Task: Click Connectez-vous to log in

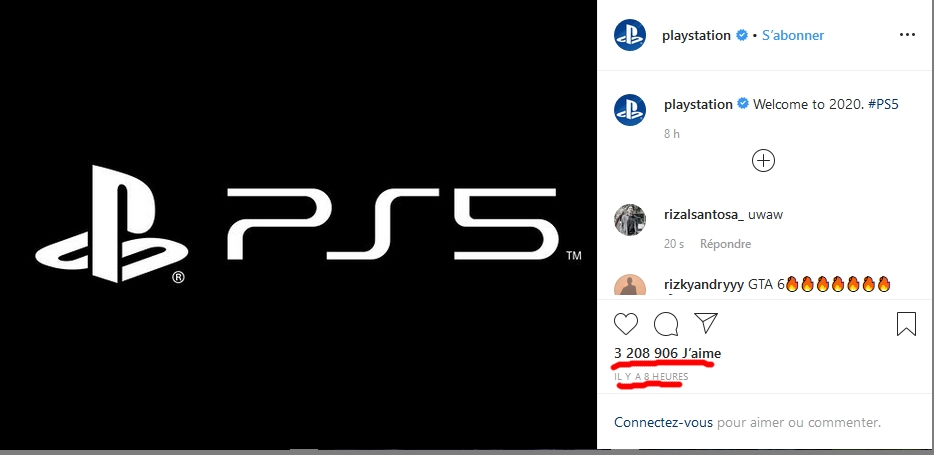Action: pyautogui.click(x=664, y=423)
